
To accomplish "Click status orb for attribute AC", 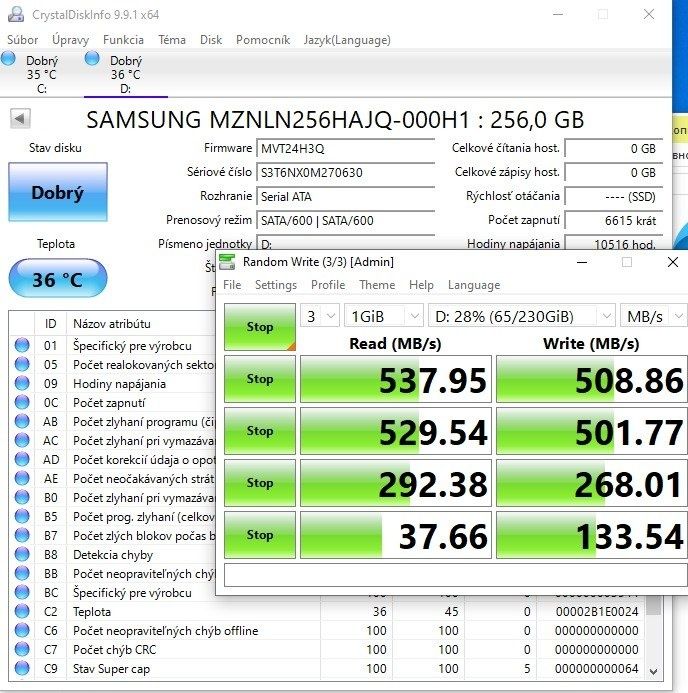I will (x=22, y=440).
